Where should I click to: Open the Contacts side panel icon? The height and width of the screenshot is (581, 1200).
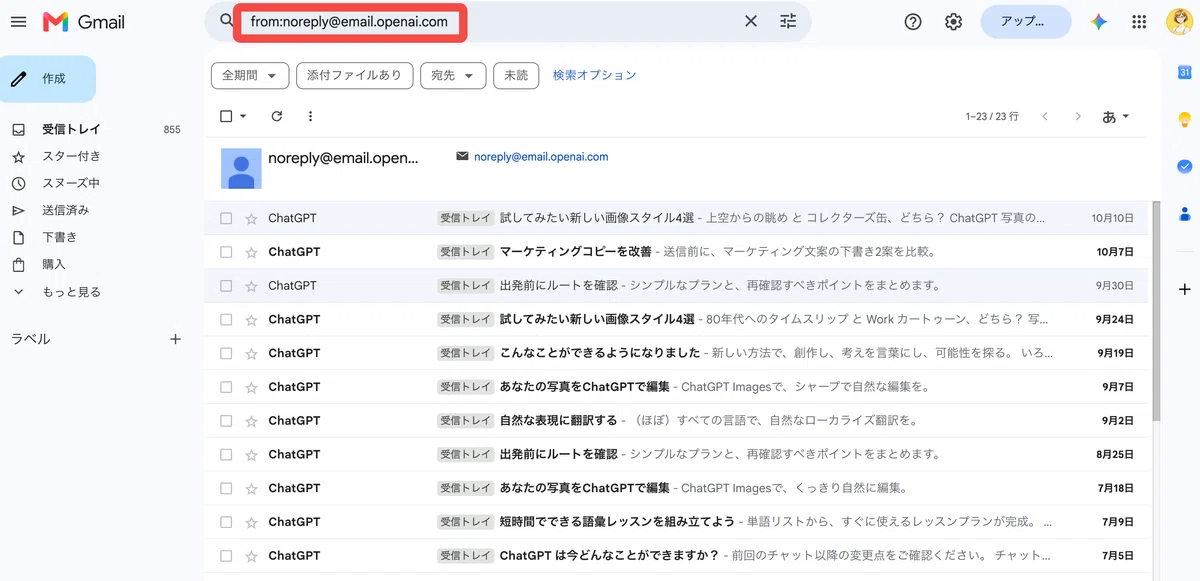1184,213
